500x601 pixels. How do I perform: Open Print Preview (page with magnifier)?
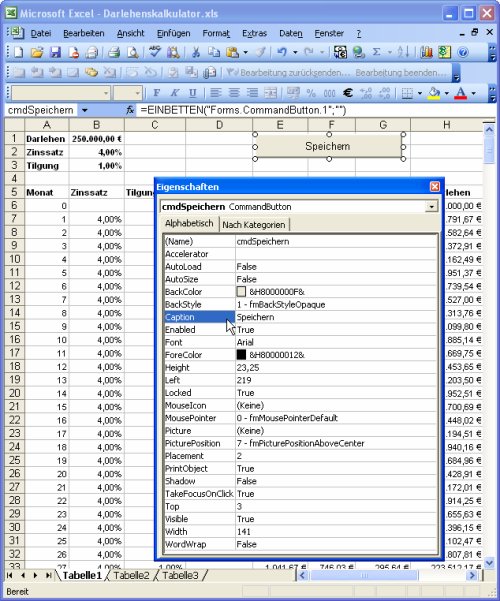click(132, 52)
